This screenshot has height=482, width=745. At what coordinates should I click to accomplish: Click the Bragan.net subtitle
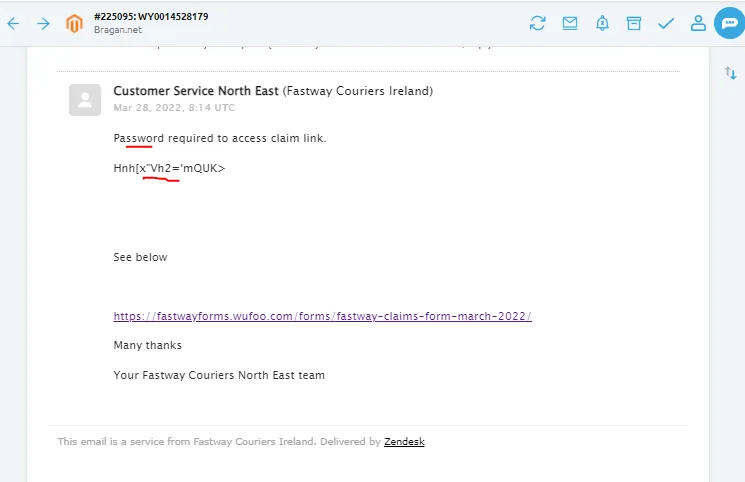tap(118, 30)
